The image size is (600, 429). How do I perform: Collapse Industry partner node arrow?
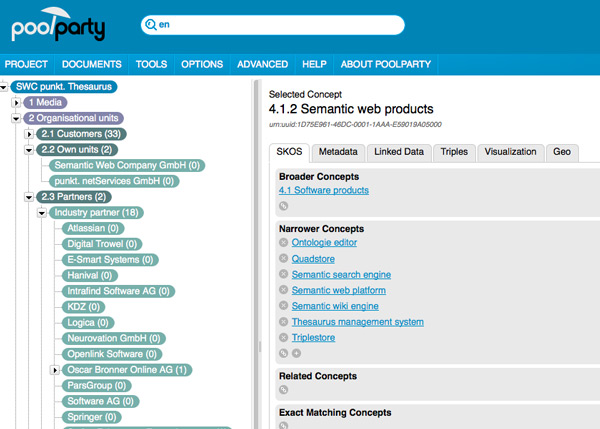42,213
